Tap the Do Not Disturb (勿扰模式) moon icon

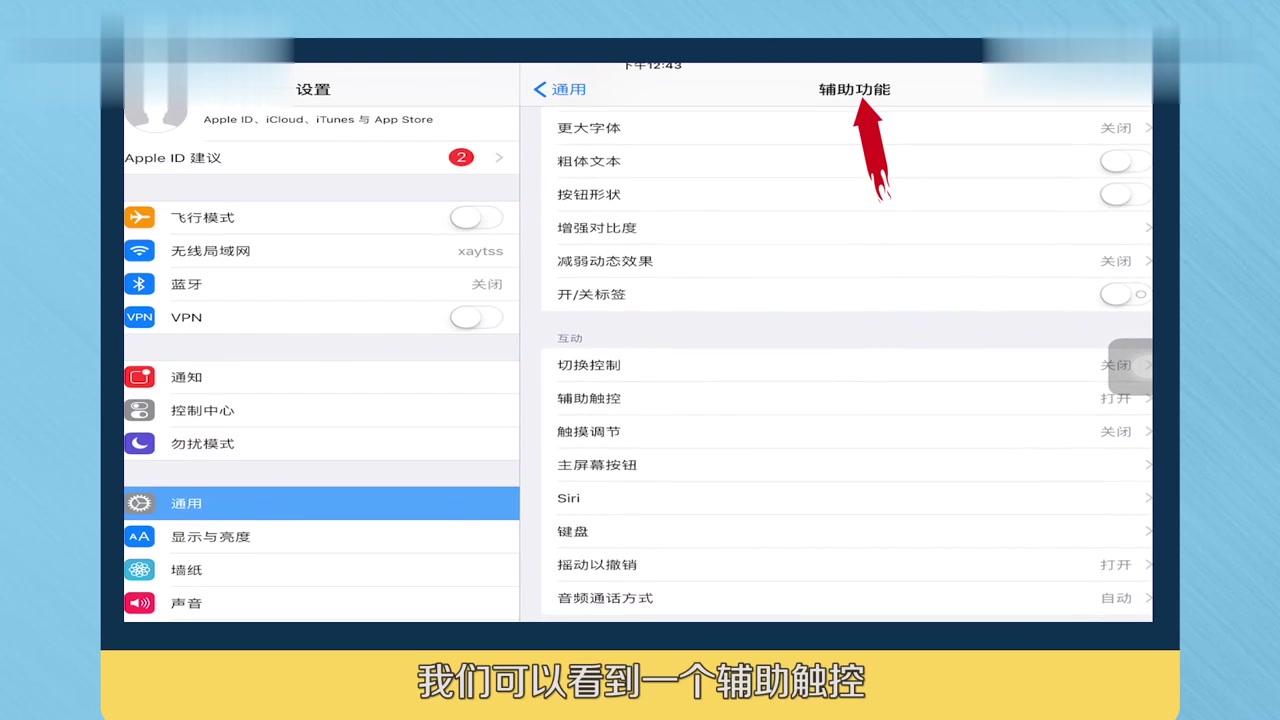pos(140,443)
